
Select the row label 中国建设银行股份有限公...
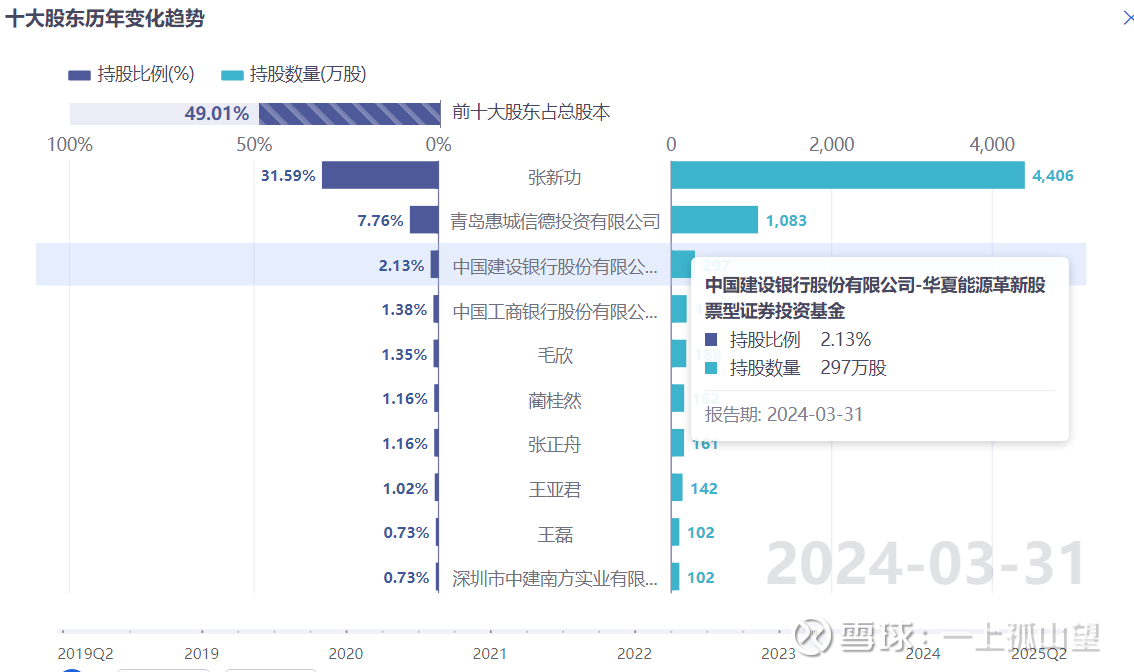tap(555, 267)
